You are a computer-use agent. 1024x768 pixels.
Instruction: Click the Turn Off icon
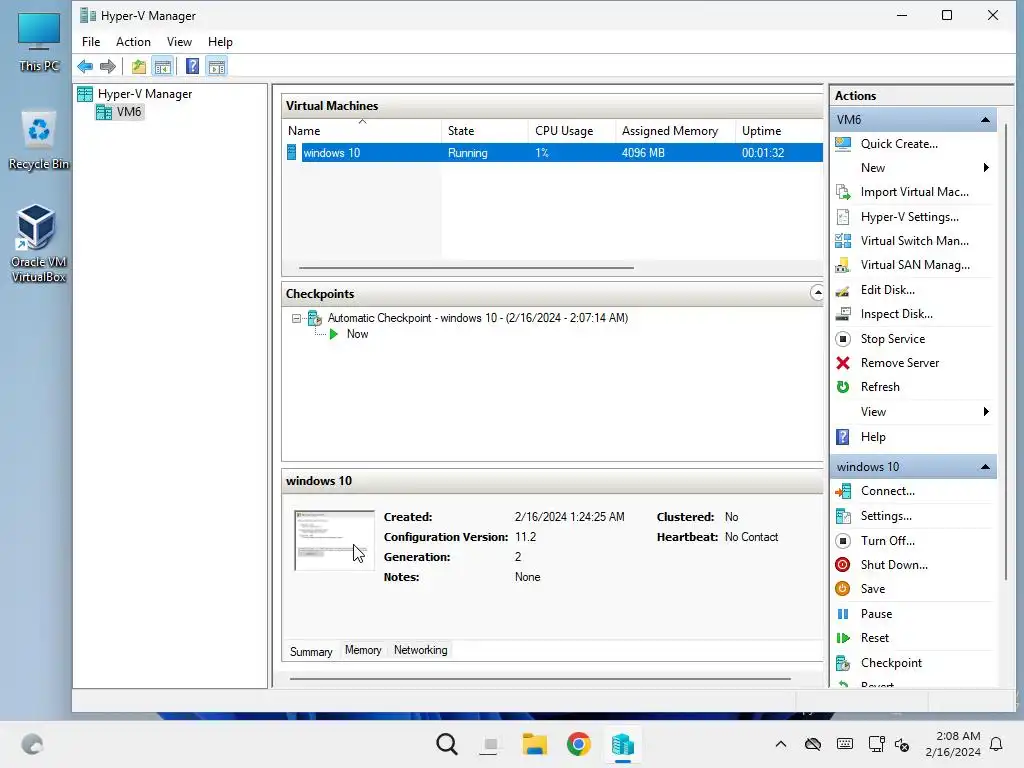[843, 541]
